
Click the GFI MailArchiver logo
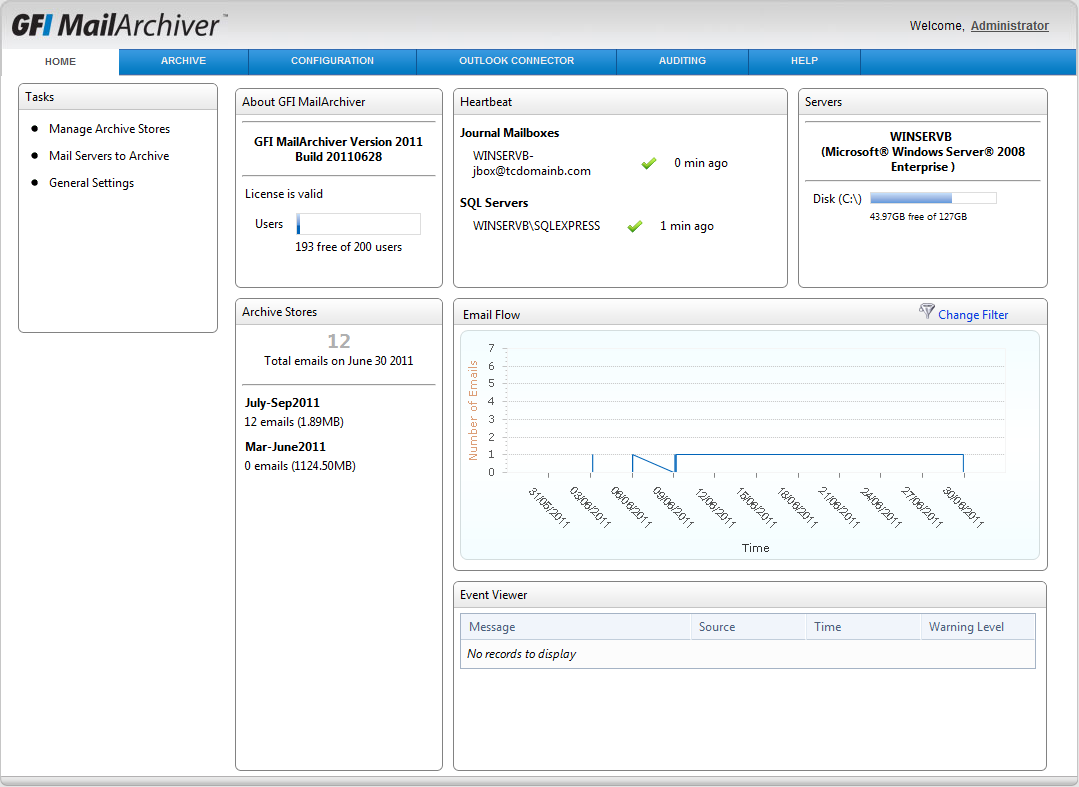[x=119, y=25]
